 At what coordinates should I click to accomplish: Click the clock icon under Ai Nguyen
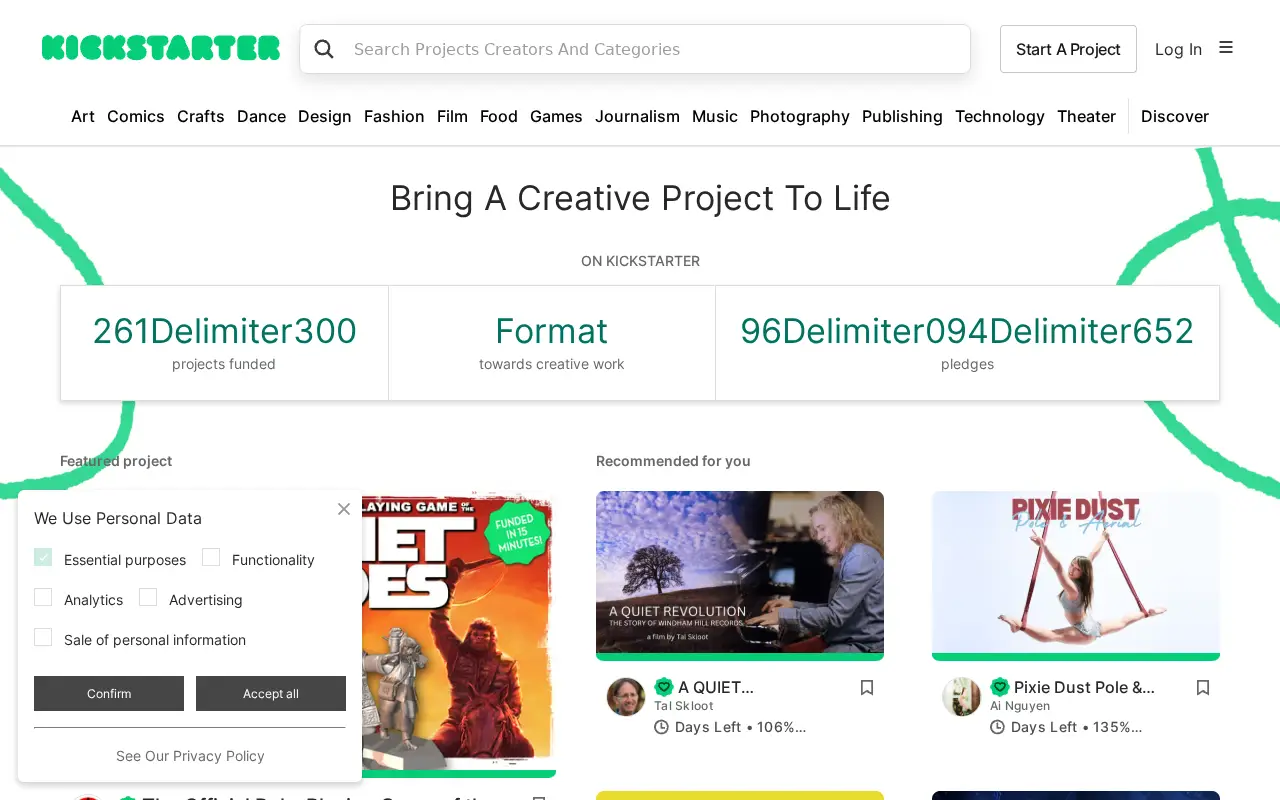click(997, 727)
